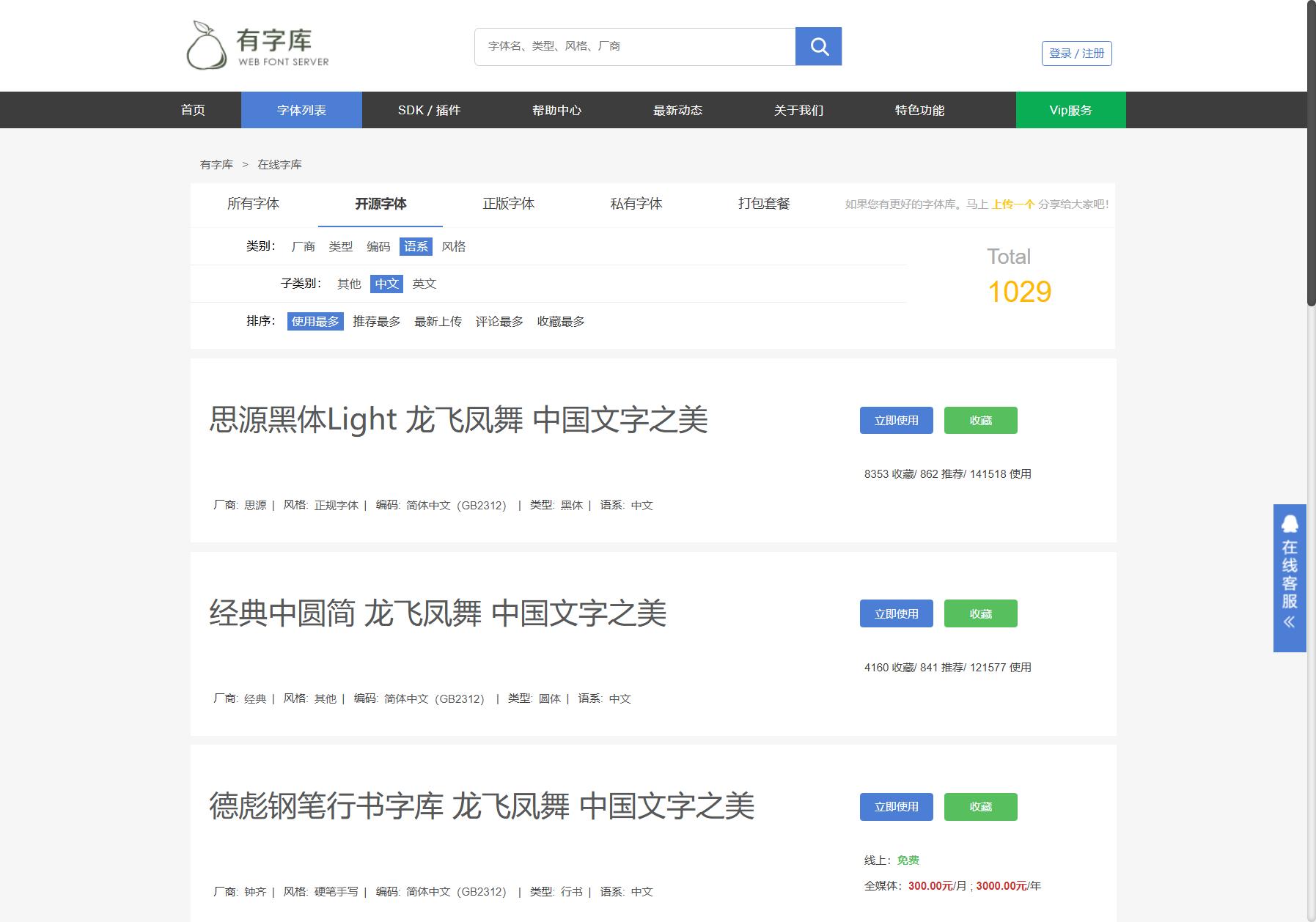Open 最新动态 navigation item
Screen dimensions: 1316x922
click(677, 110)
